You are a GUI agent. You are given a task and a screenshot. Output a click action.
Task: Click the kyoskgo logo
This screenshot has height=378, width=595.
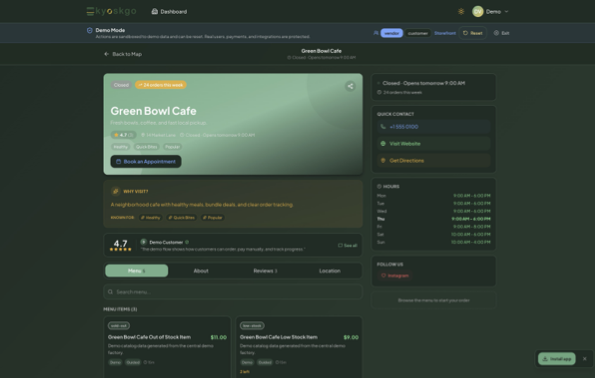point(111,11)
